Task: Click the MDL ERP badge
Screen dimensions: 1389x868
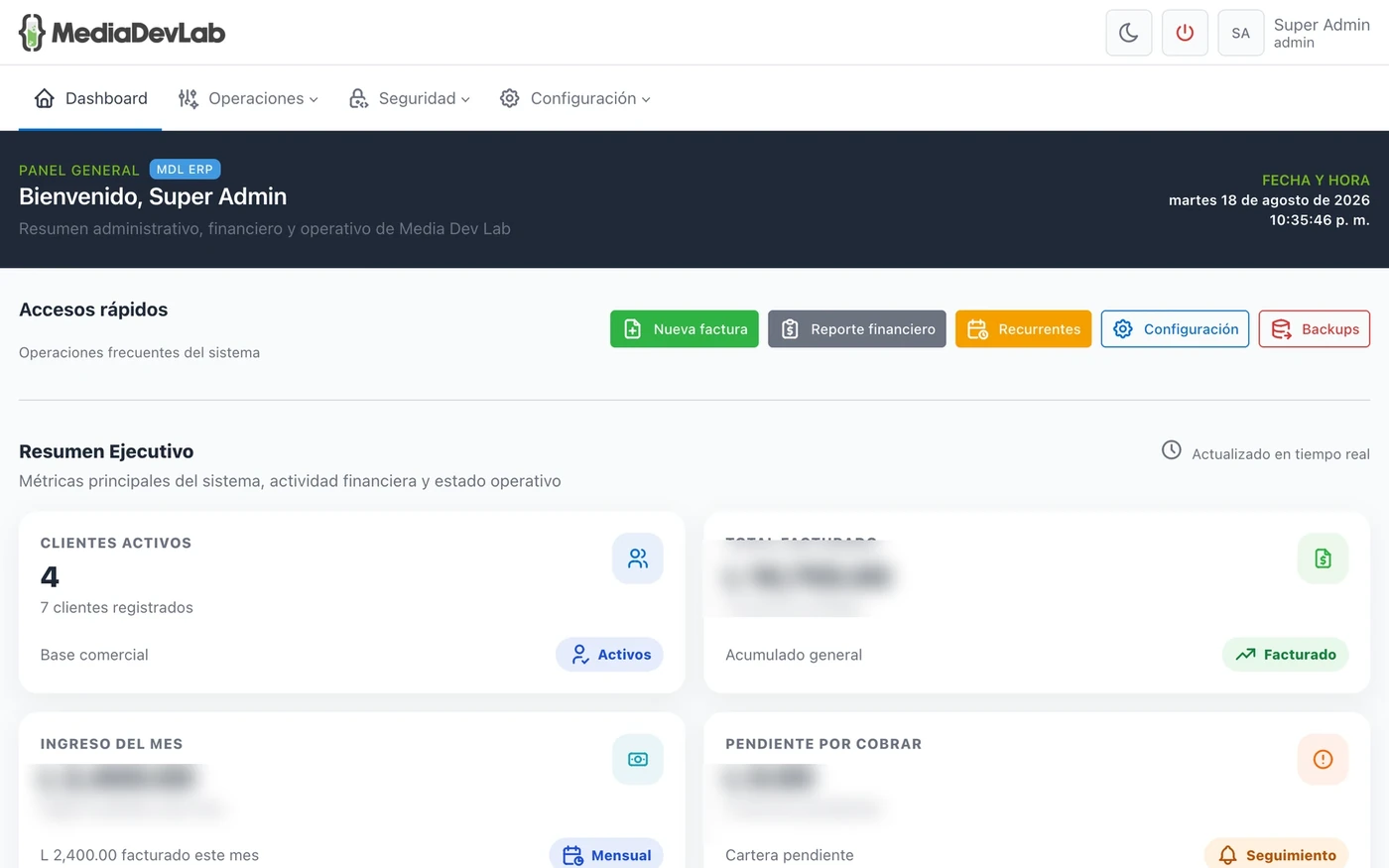Action: pyautogui.click(x=185, y=170)
